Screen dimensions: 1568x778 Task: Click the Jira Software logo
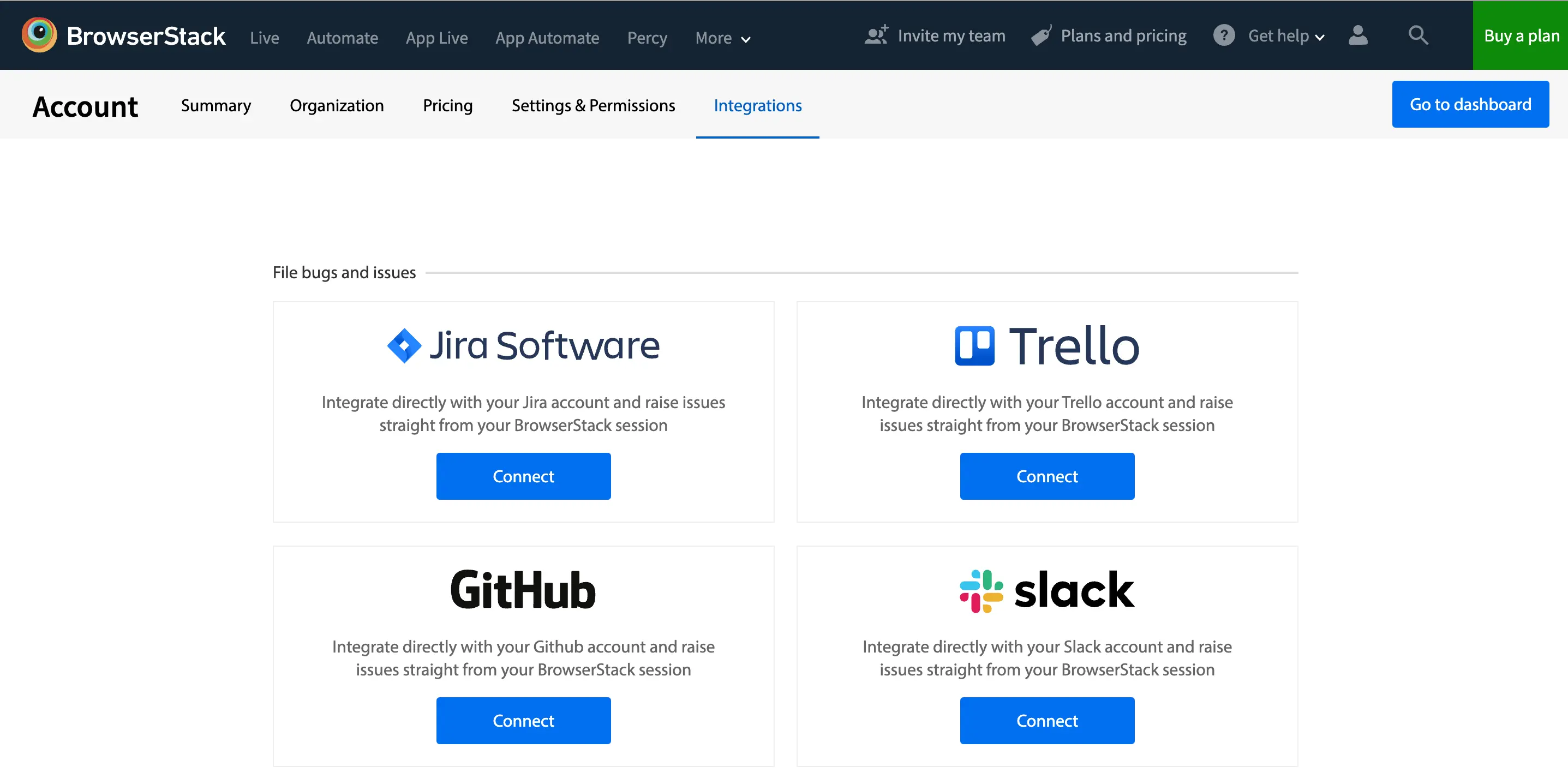(523, 345)
